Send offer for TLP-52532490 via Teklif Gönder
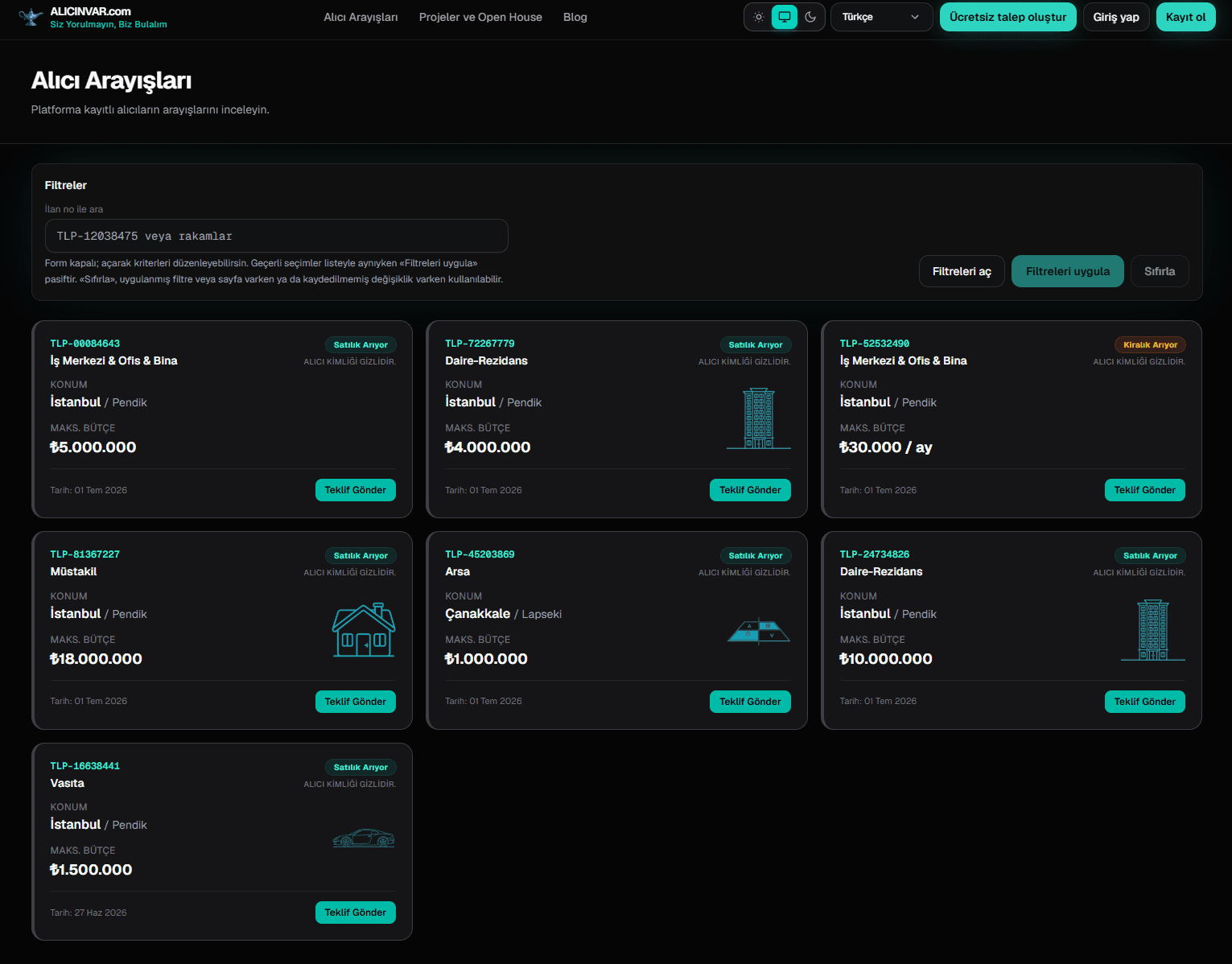The image size is (1232, 964). (1144, 490)
